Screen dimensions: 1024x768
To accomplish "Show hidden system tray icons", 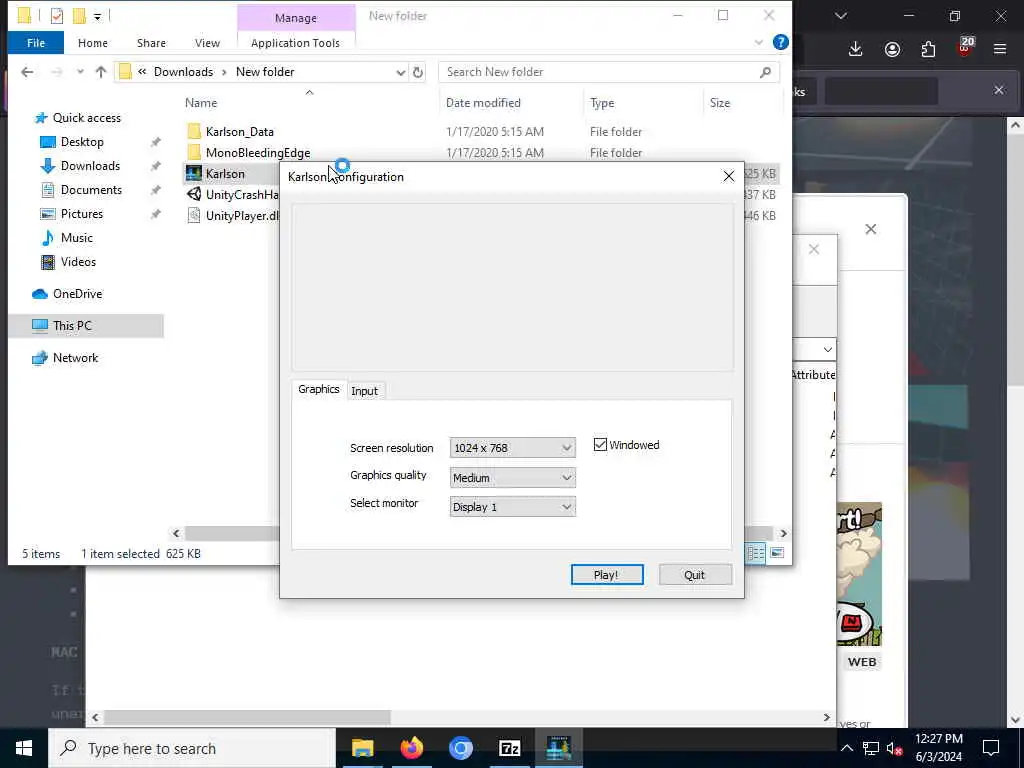I will point(846,748).
